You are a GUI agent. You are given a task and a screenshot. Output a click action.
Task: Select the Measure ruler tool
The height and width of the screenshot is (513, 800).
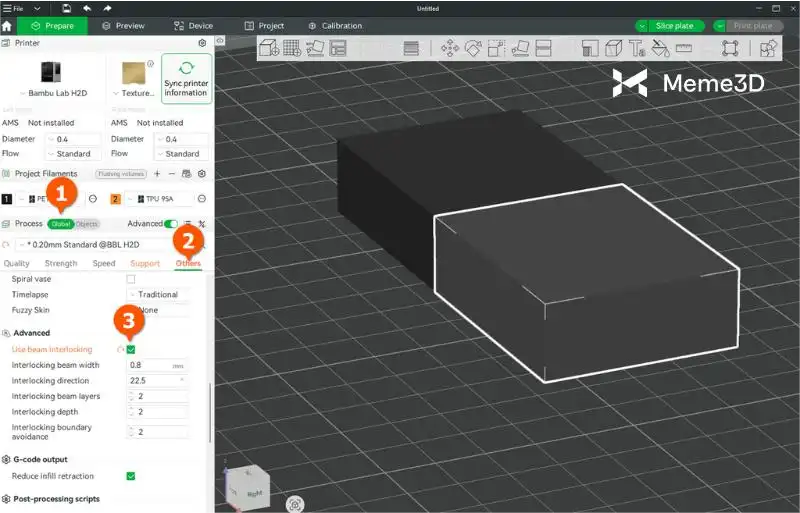click(x=684, y=47)
